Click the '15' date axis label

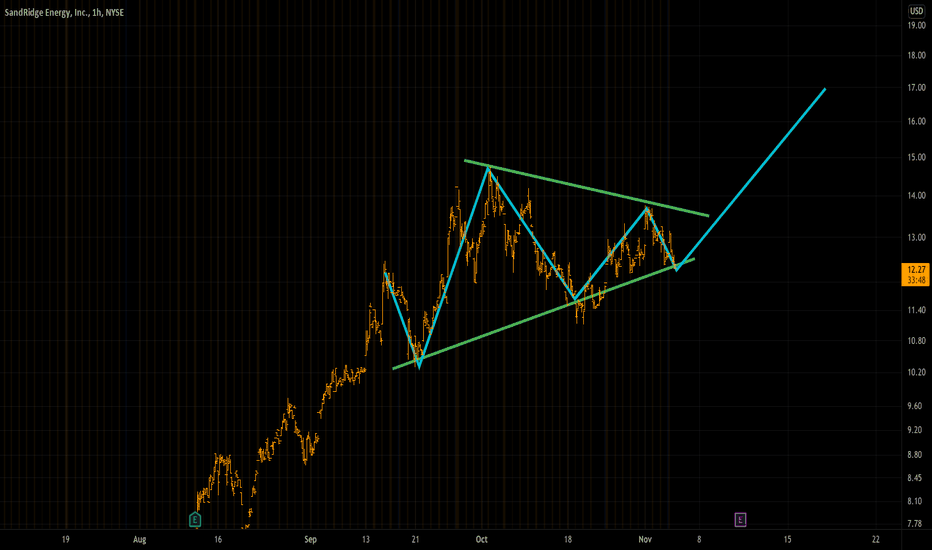[787, 540]
